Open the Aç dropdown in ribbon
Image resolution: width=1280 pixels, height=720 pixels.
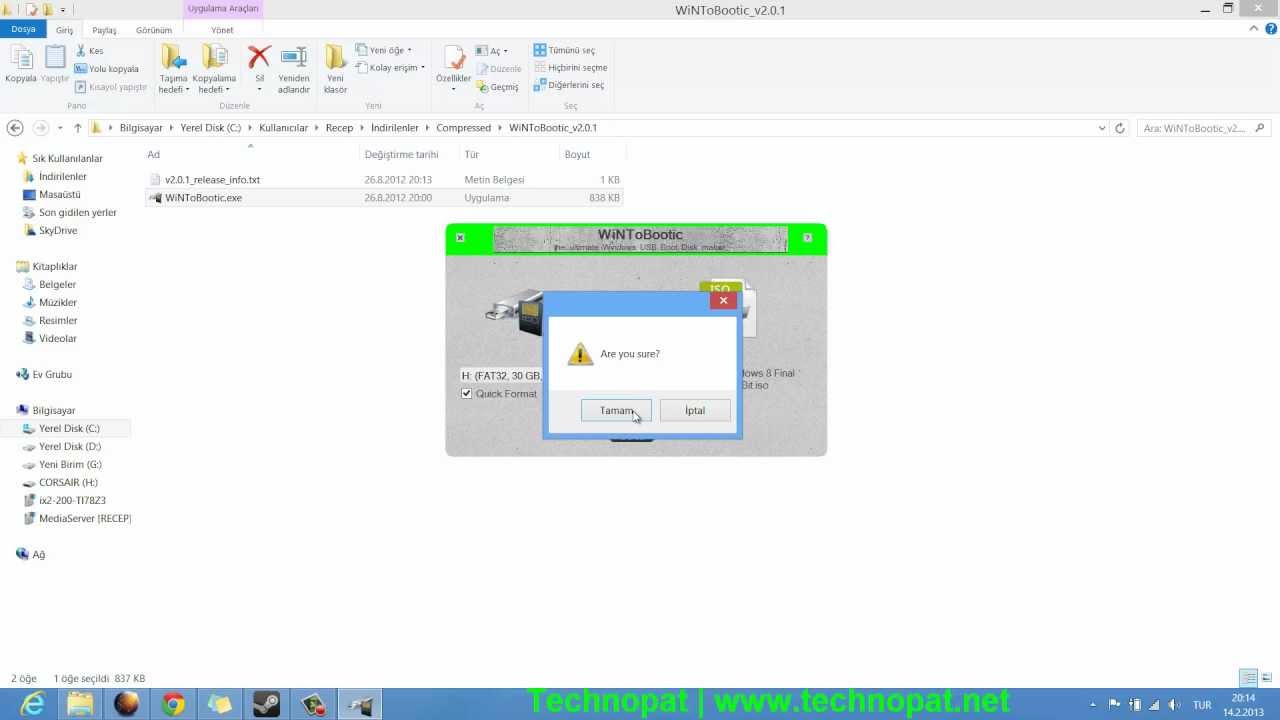pos(492,51)
